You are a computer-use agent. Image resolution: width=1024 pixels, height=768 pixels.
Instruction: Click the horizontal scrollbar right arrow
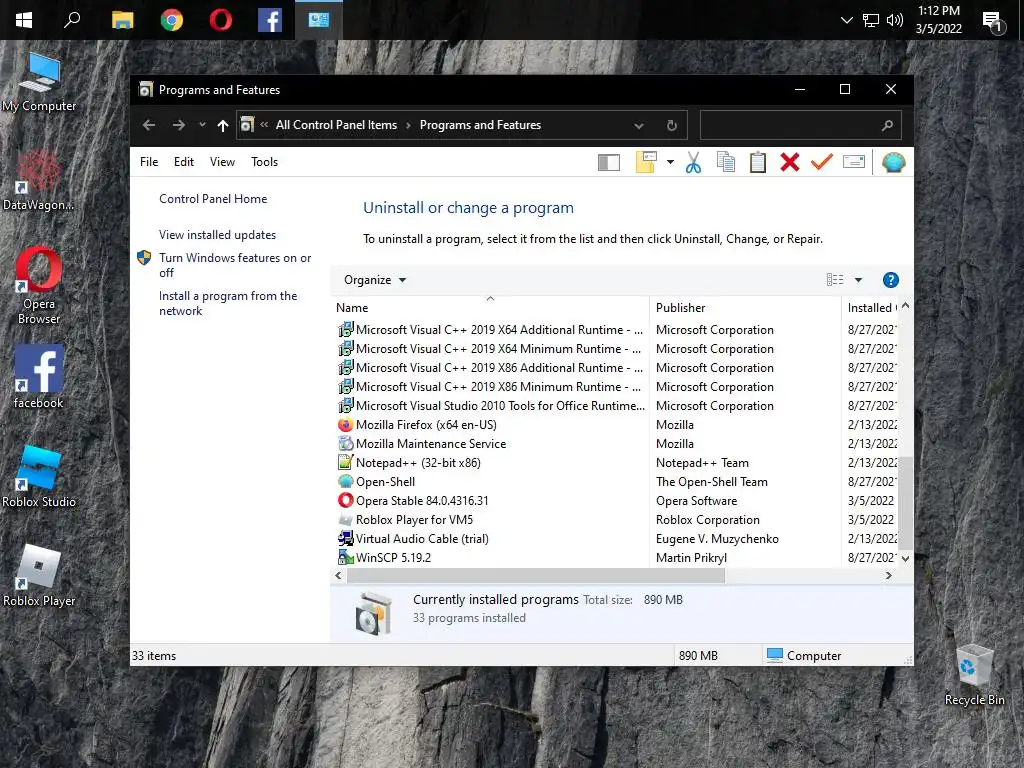[x=888, y=575]
